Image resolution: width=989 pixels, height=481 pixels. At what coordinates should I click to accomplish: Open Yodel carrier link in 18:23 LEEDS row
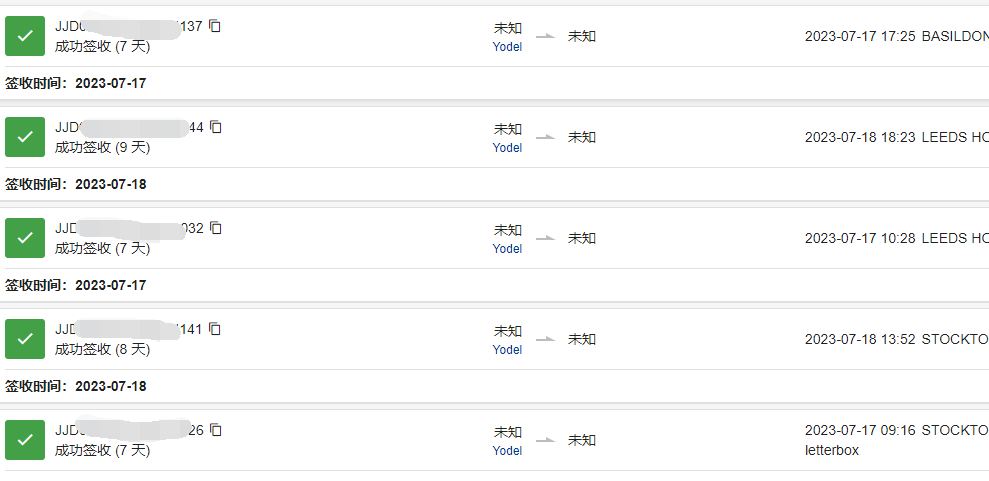click(507, 148)
